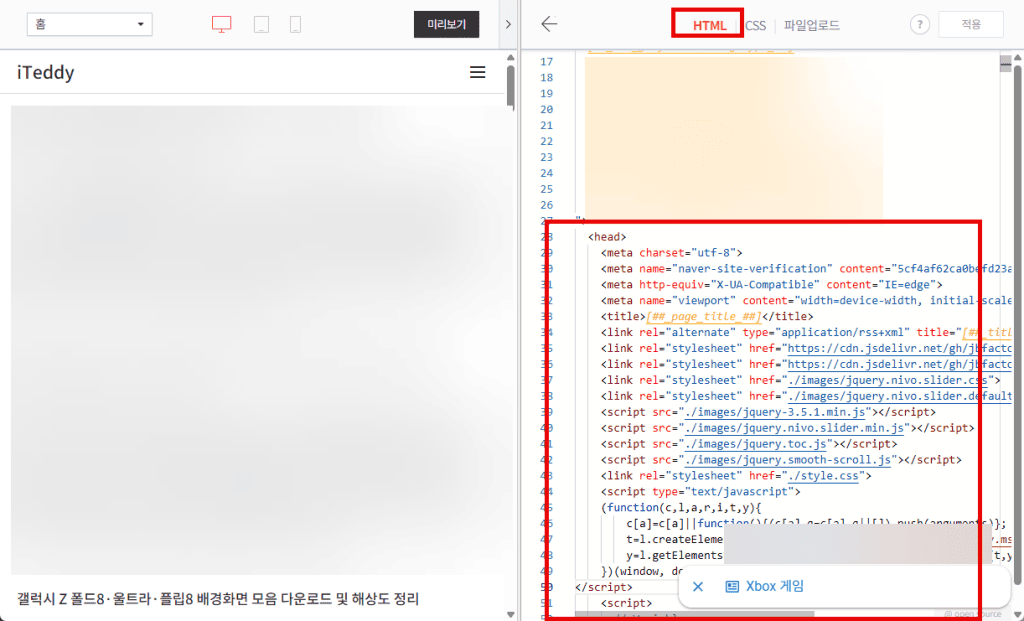The image size is (1024, 621).
Task: Click the viewport meta line
Action: (807, 300)
